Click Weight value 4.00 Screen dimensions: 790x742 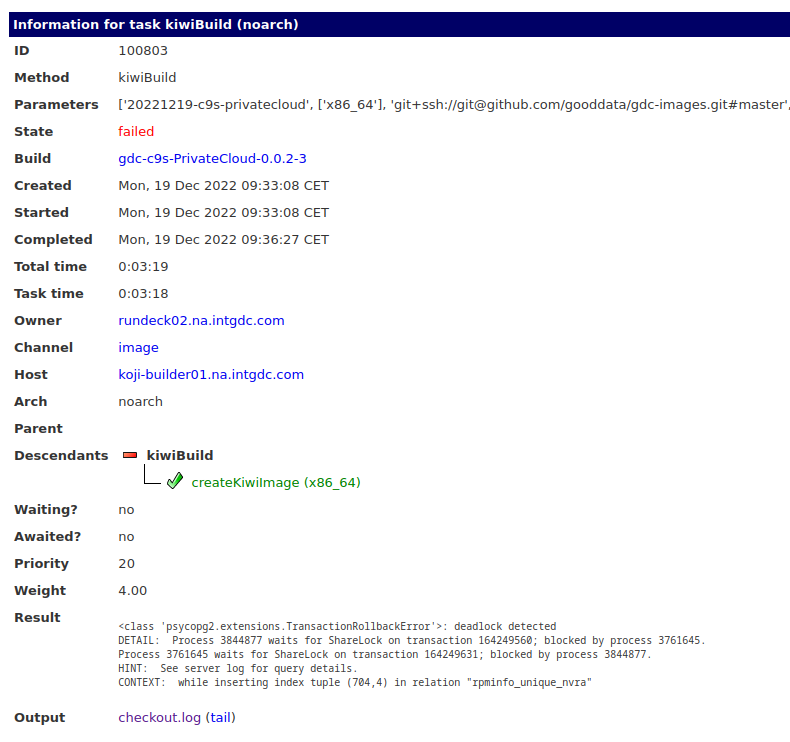[x=133, y=591]
